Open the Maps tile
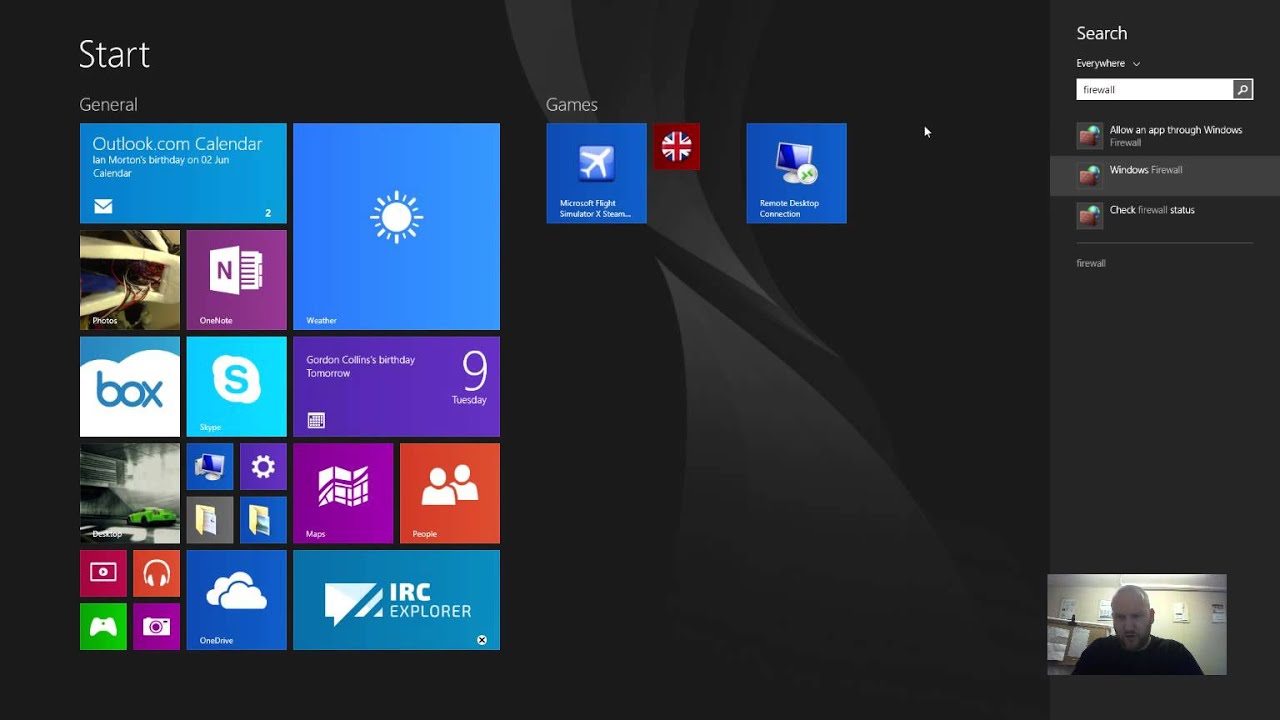 pyautogui.click(x=343, y=493)
